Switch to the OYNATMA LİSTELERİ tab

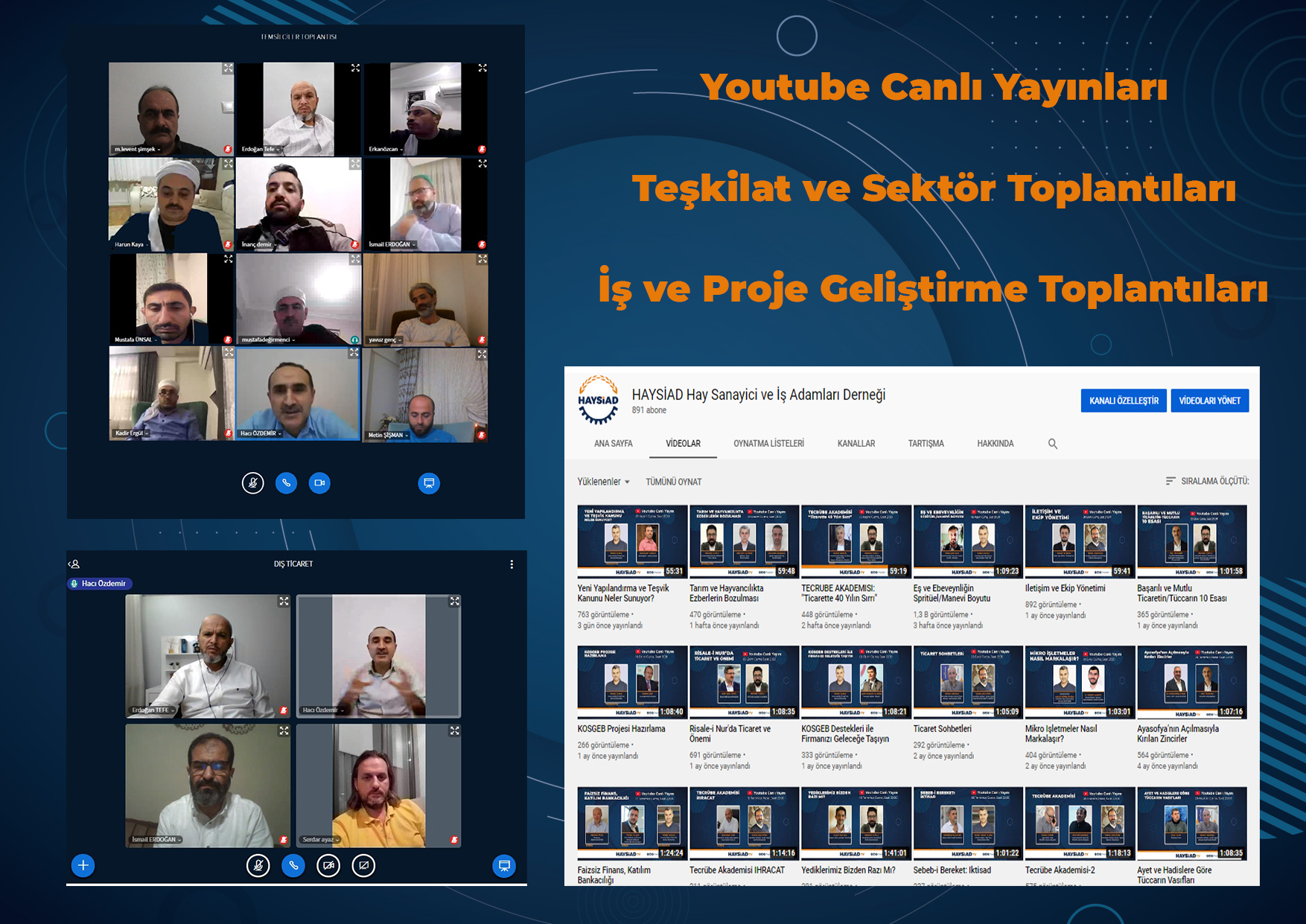coord(770,443)
